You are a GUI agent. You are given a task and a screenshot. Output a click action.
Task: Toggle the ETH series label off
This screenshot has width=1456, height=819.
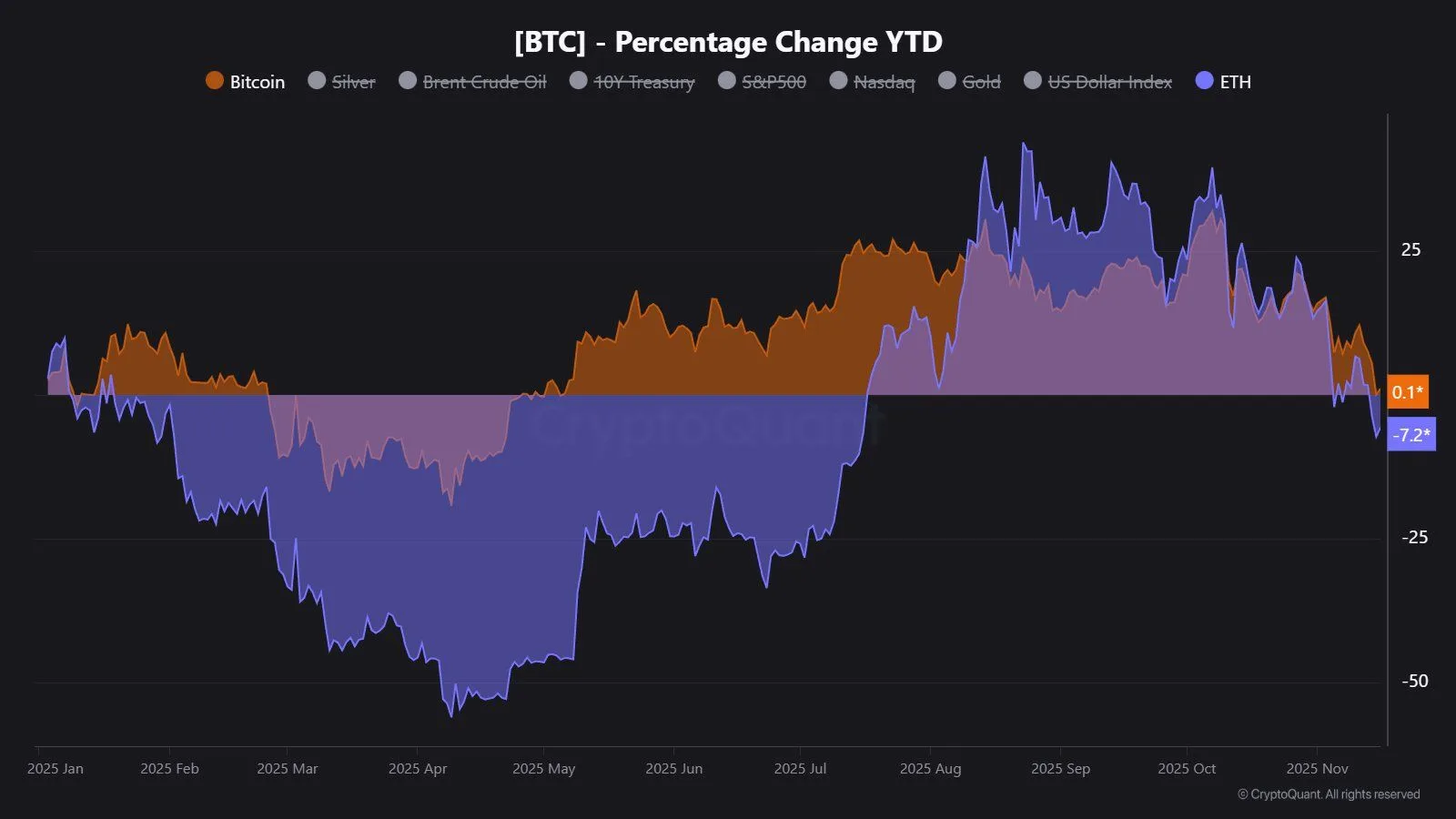[1235, 82]
